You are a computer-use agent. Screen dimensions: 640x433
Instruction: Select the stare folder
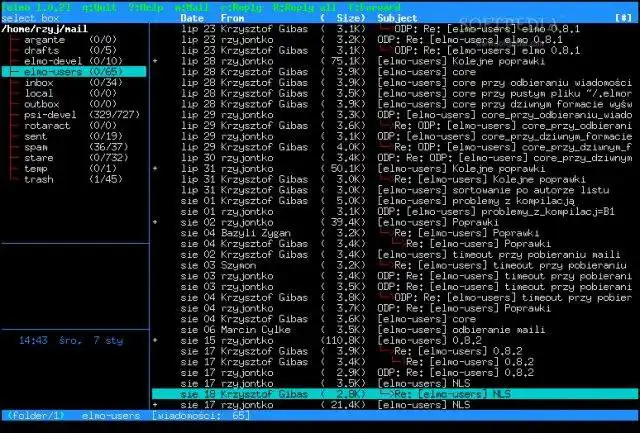tap(76, 158)
